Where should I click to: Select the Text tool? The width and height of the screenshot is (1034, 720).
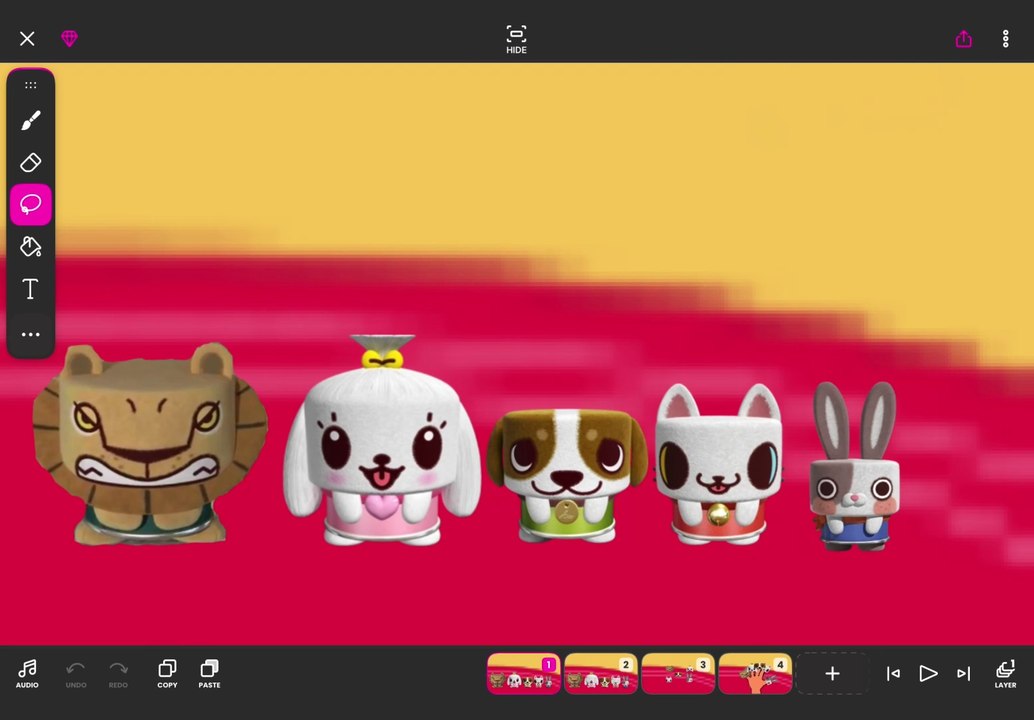[x=30, y=289]
